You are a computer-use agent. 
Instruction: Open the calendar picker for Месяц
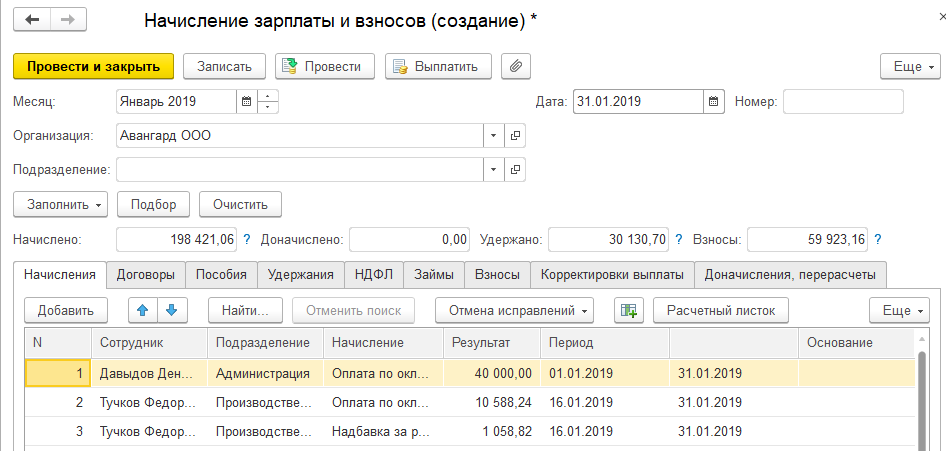pyautogui.click(x=245, y=102)
